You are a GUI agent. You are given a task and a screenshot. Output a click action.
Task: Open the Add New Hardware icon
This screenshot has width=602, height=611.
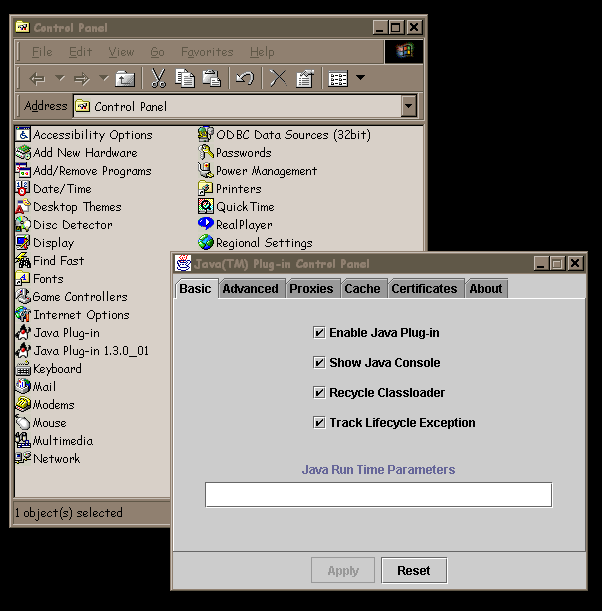tap(23, 152)
